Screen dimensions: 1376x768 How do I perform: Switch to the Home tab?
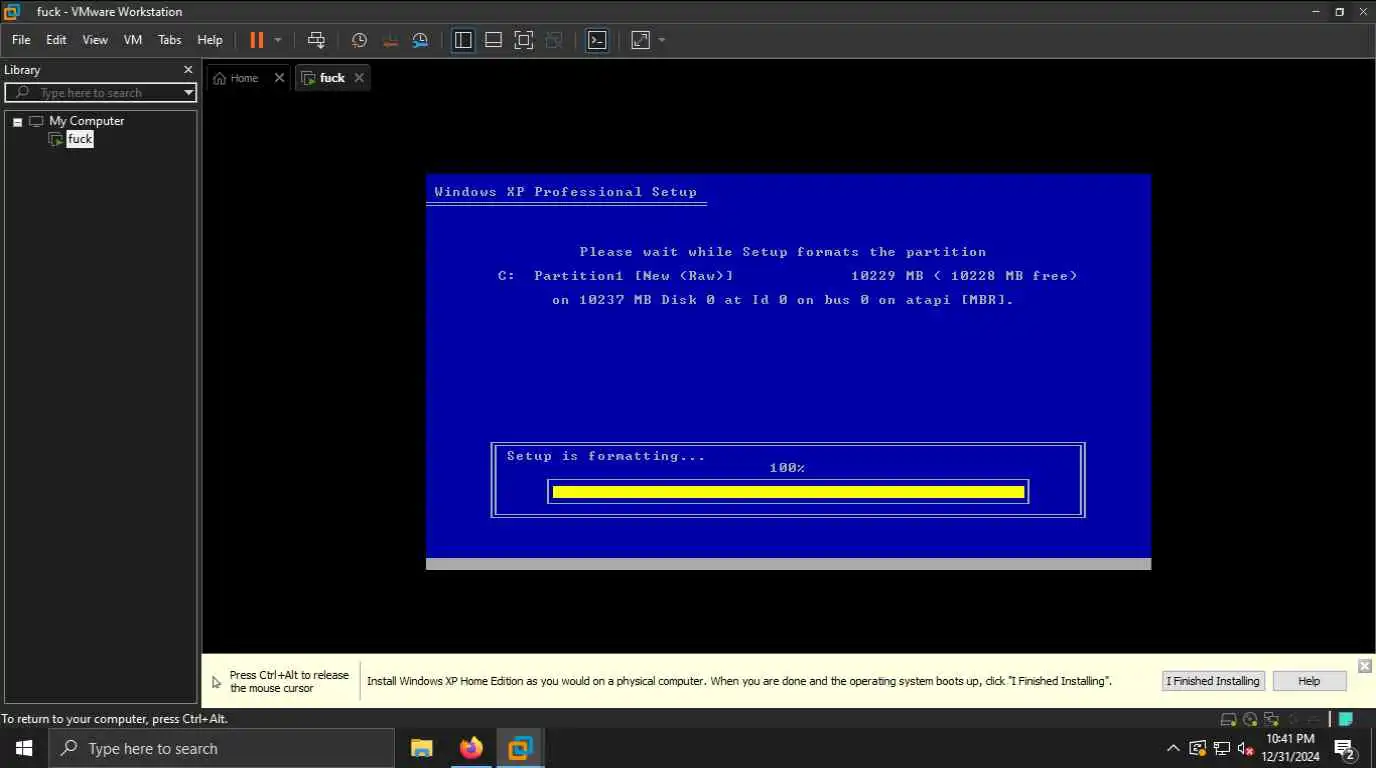tap(236, 78)
